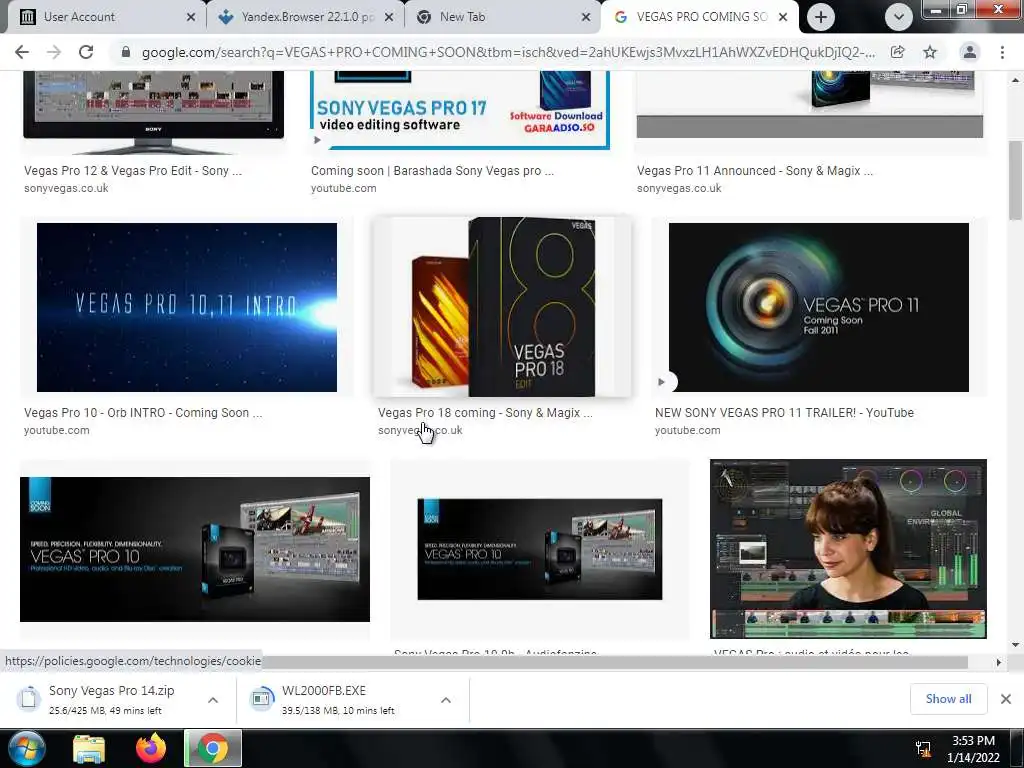Click the horizontal scrollbar right arrow
1024x768 pixels.
pos(999,662)
